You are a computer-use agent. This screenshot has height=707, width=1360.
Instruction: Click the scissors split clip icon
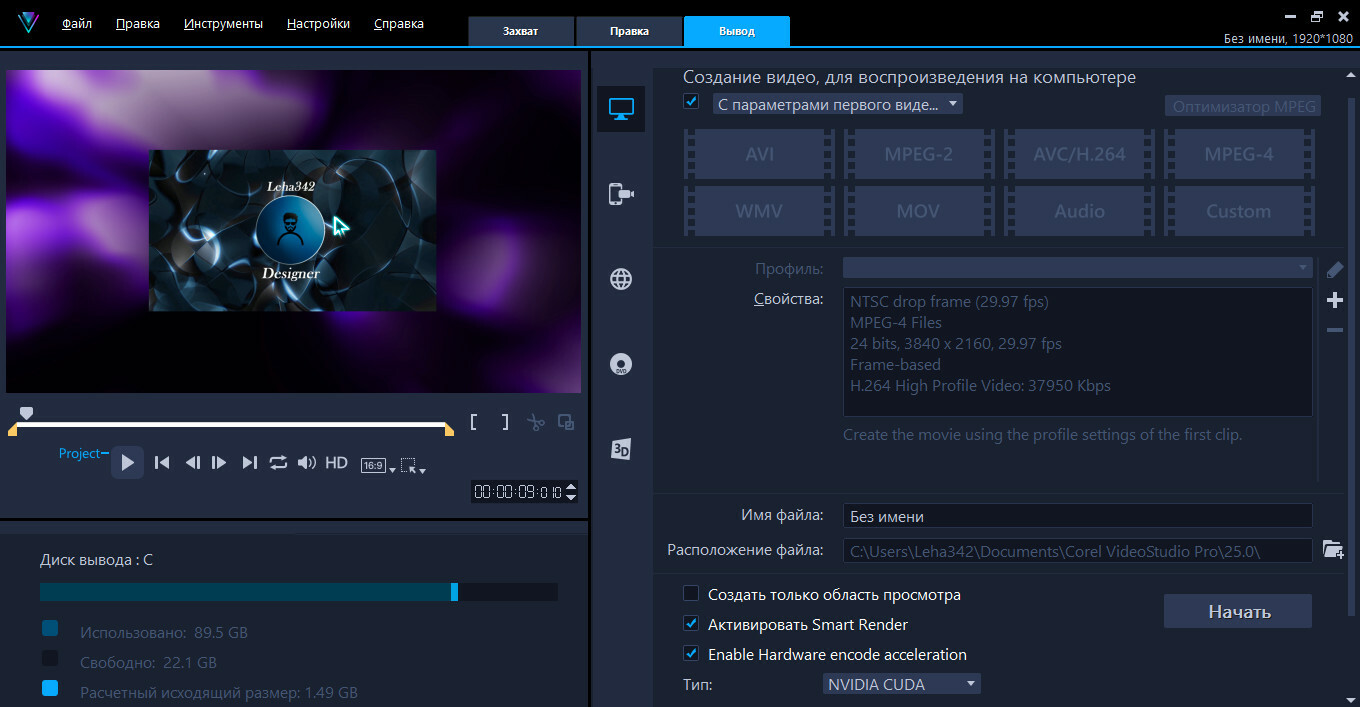(536, 422)
